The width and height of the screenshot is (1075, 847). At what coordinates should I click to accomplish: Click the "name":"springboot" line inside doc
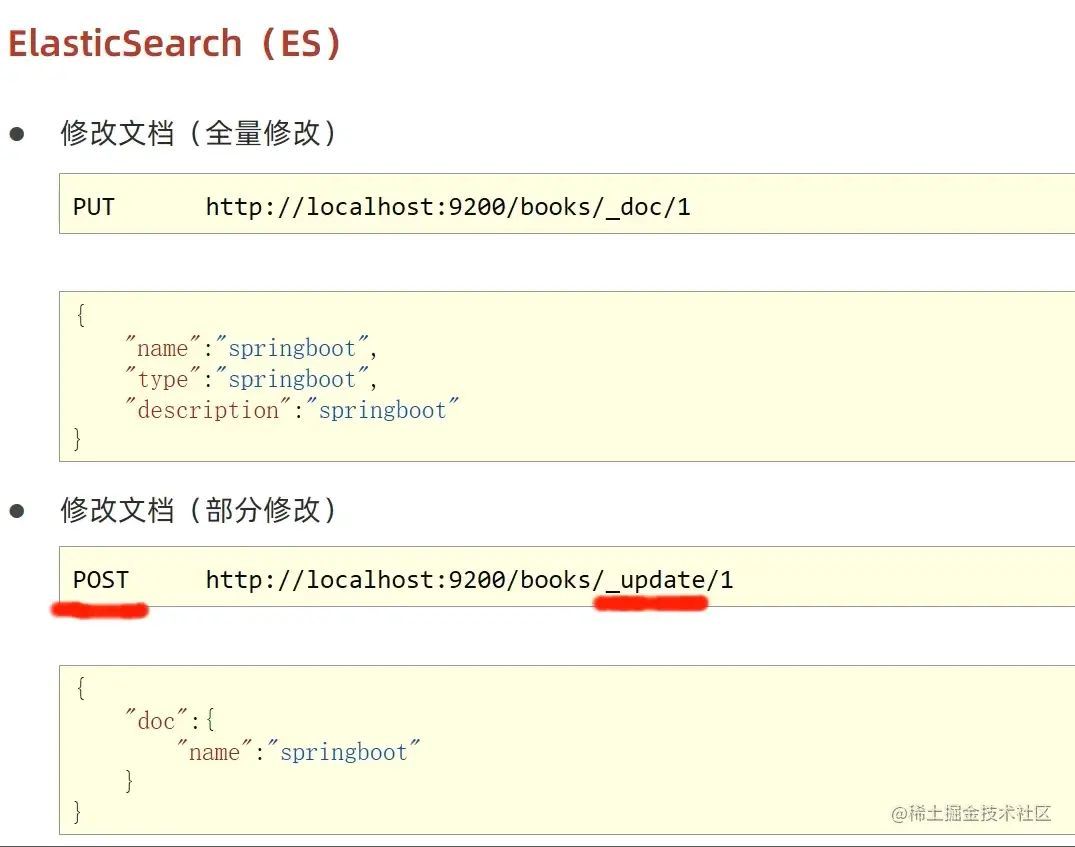point(298,751)
